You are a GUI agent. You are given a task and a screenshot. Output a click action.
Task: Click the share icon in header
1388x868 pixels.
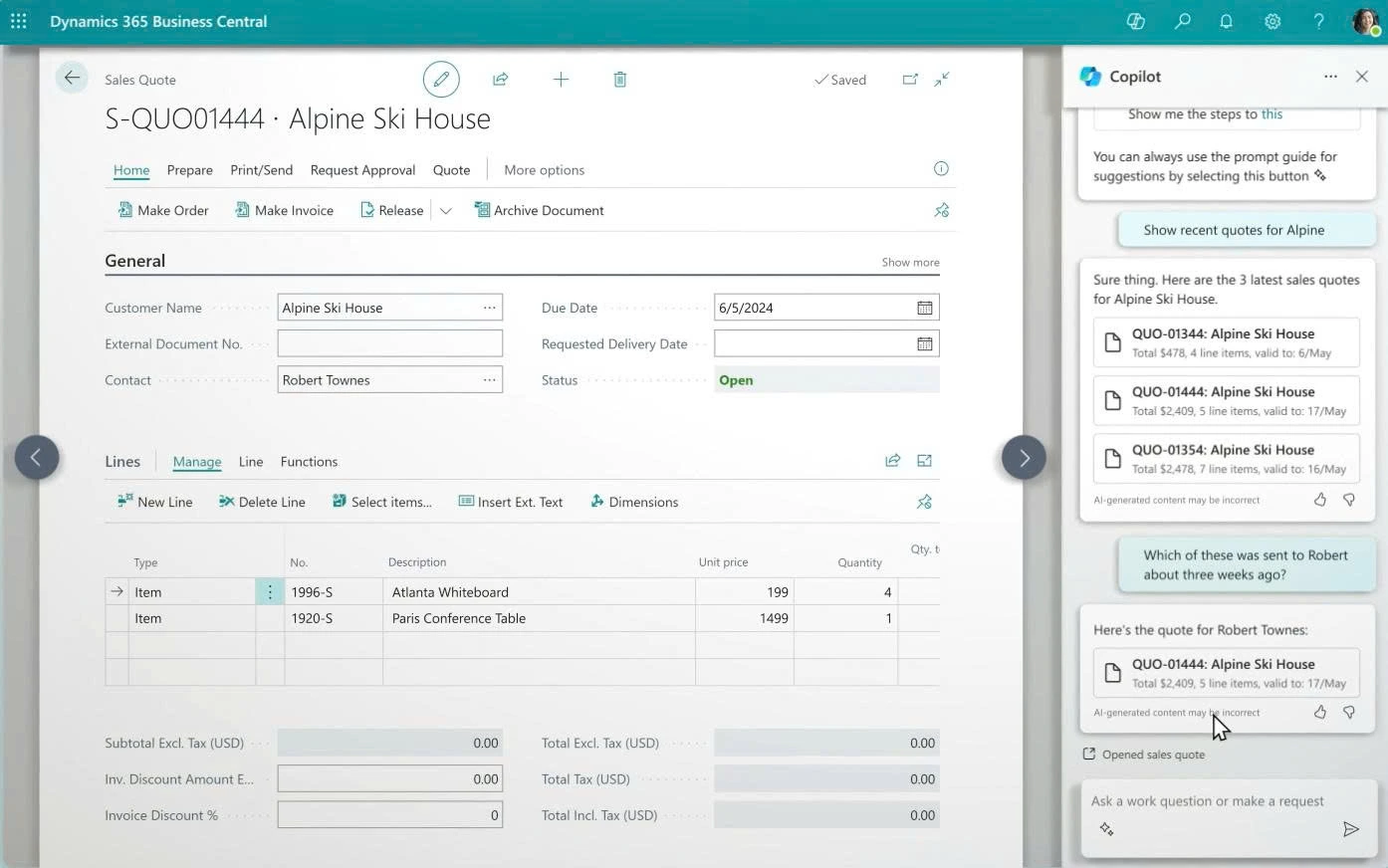coord(501,80)
